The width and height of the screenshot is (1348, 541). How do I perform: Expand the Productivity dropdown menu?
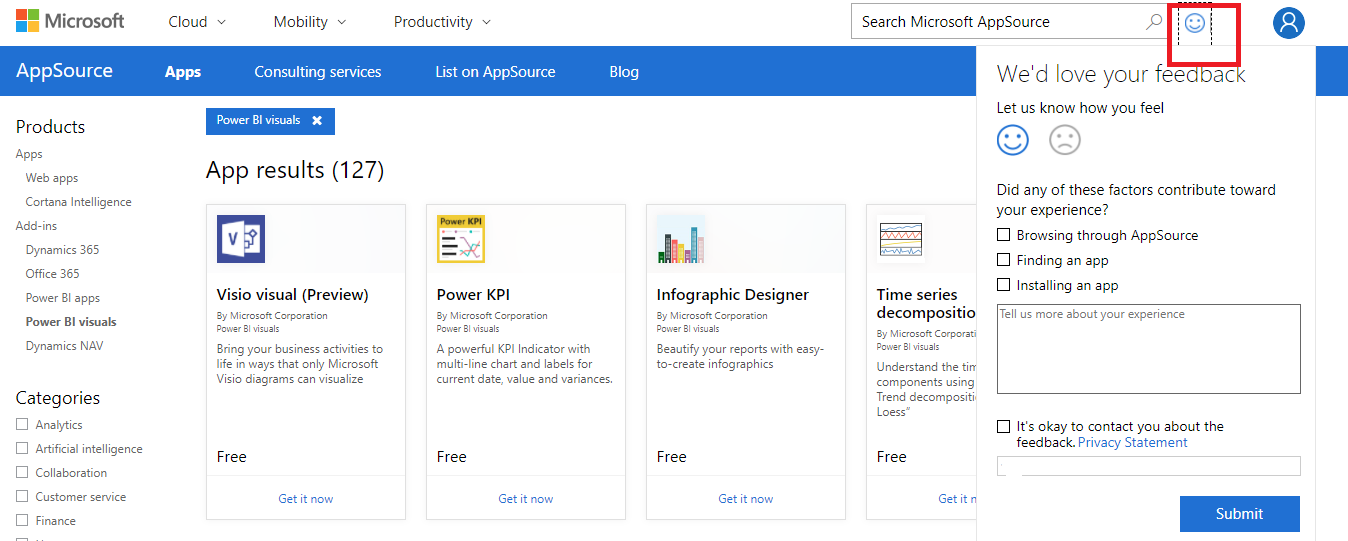(x=442, y=21)
